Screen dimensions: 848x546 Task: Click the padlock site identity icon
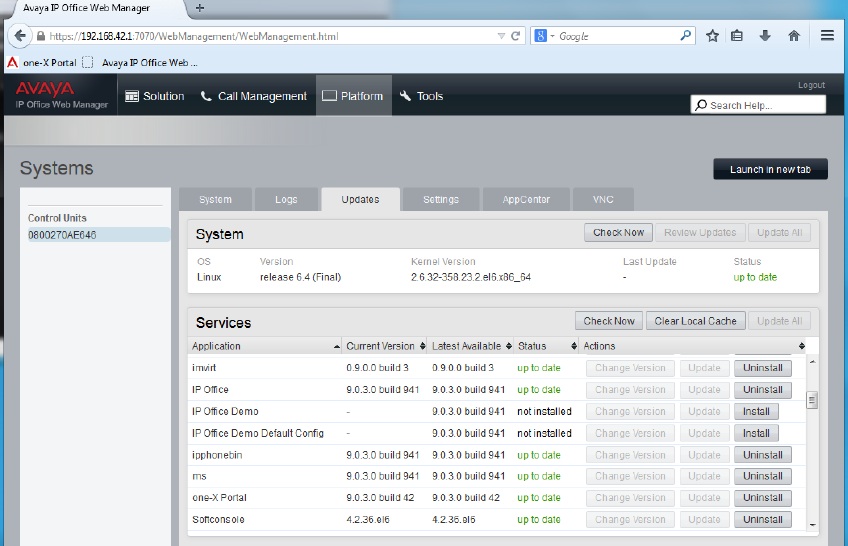[41, 36]
